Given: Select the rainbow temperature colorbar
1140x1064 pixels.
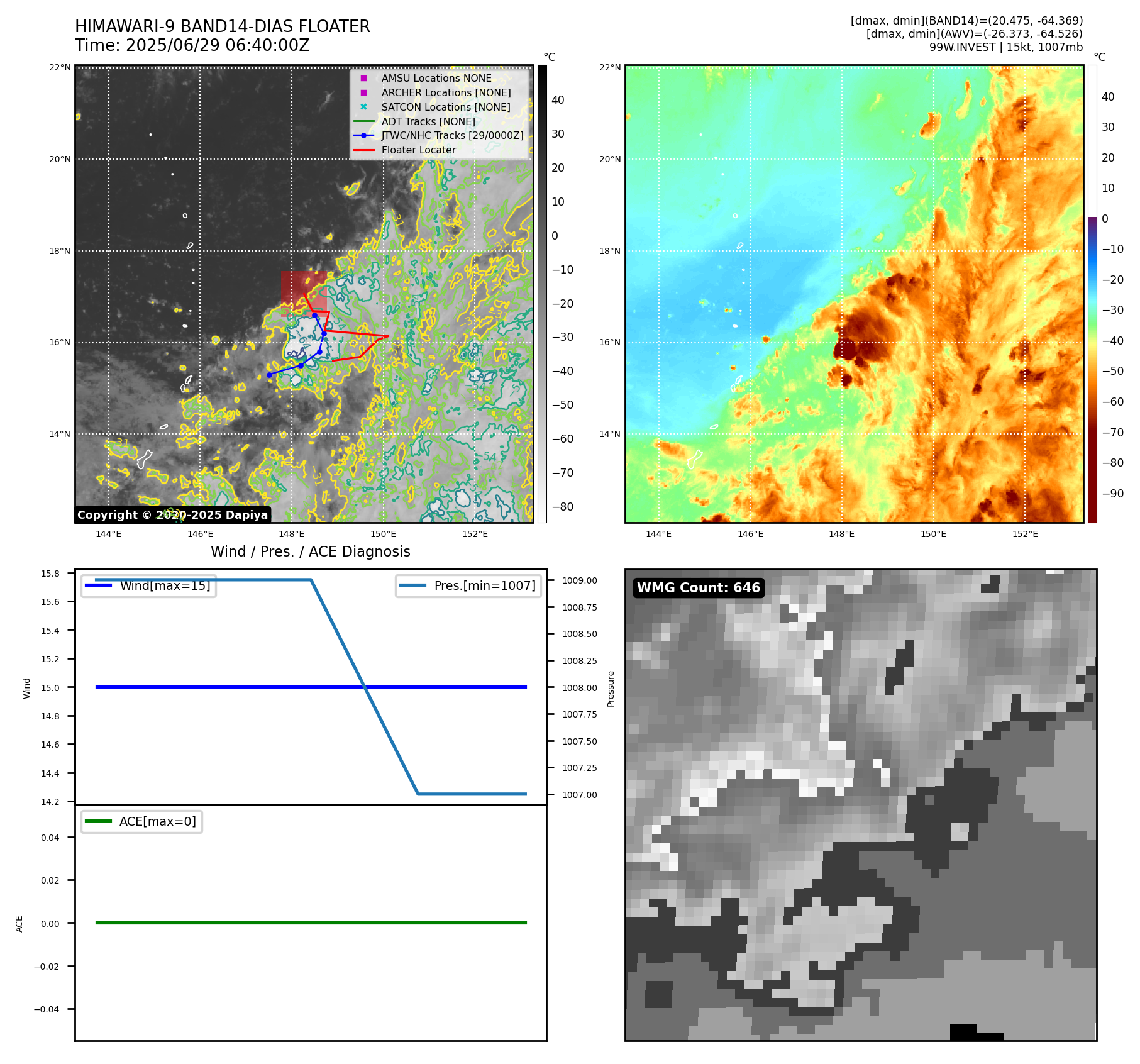Looking at the screenshot, I should coord(1092,294).
